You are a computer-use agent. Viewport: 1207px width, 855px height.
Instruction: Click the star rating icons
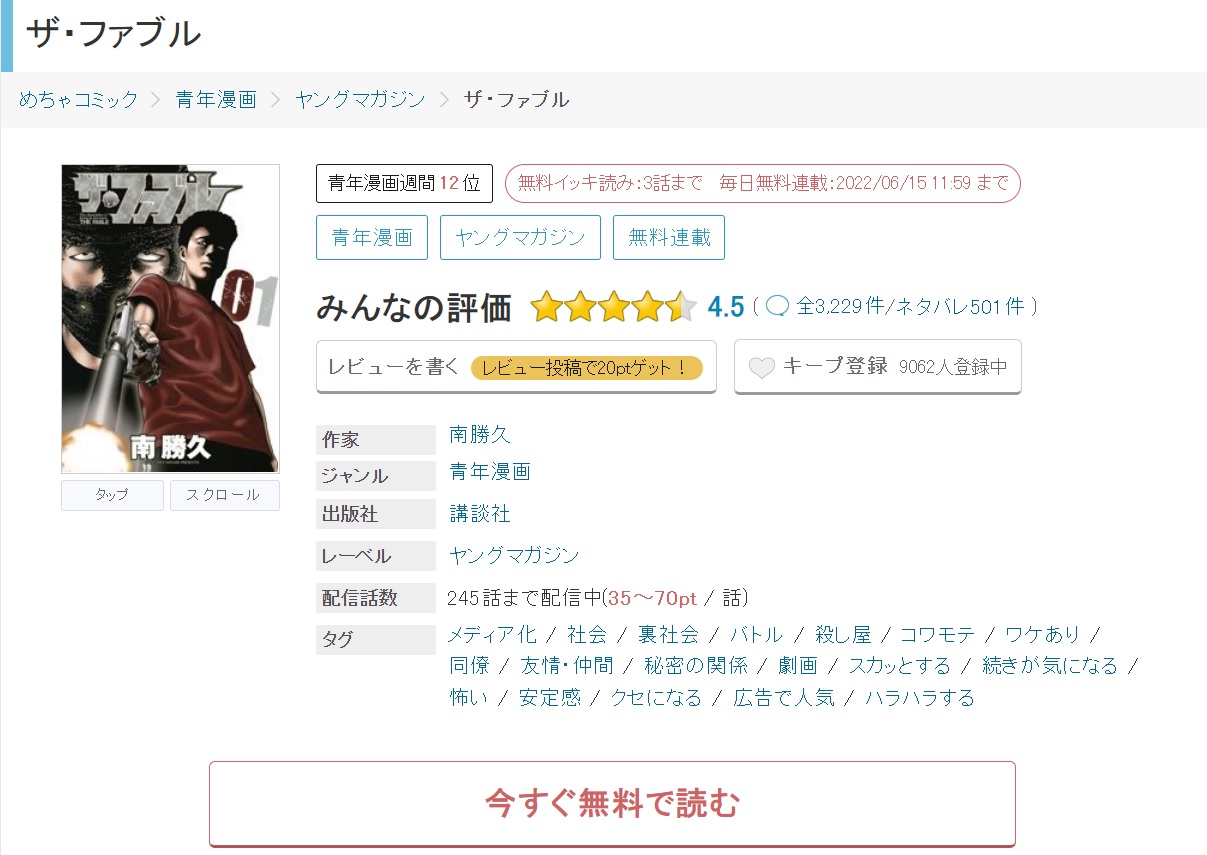(614, 307)
